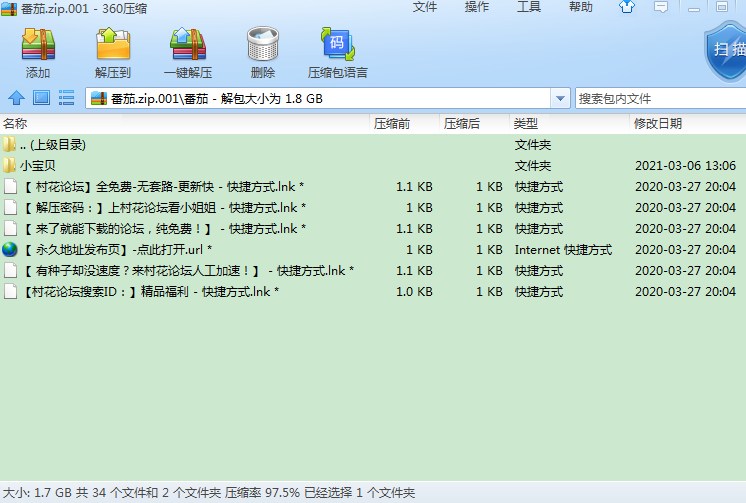Image resolution: width=746 pixels, height=503 pixels.
Task: Click the 删除 (Delete) trash icon
Action: (x=262, y=52)
